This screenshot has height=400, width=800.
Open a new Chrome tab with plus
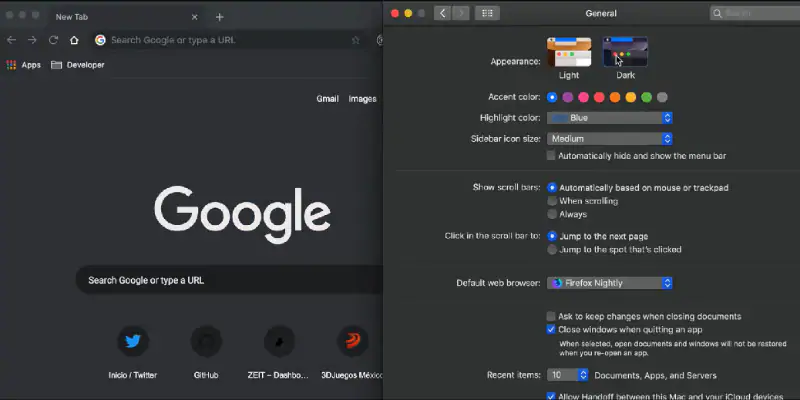click(219, 17)
